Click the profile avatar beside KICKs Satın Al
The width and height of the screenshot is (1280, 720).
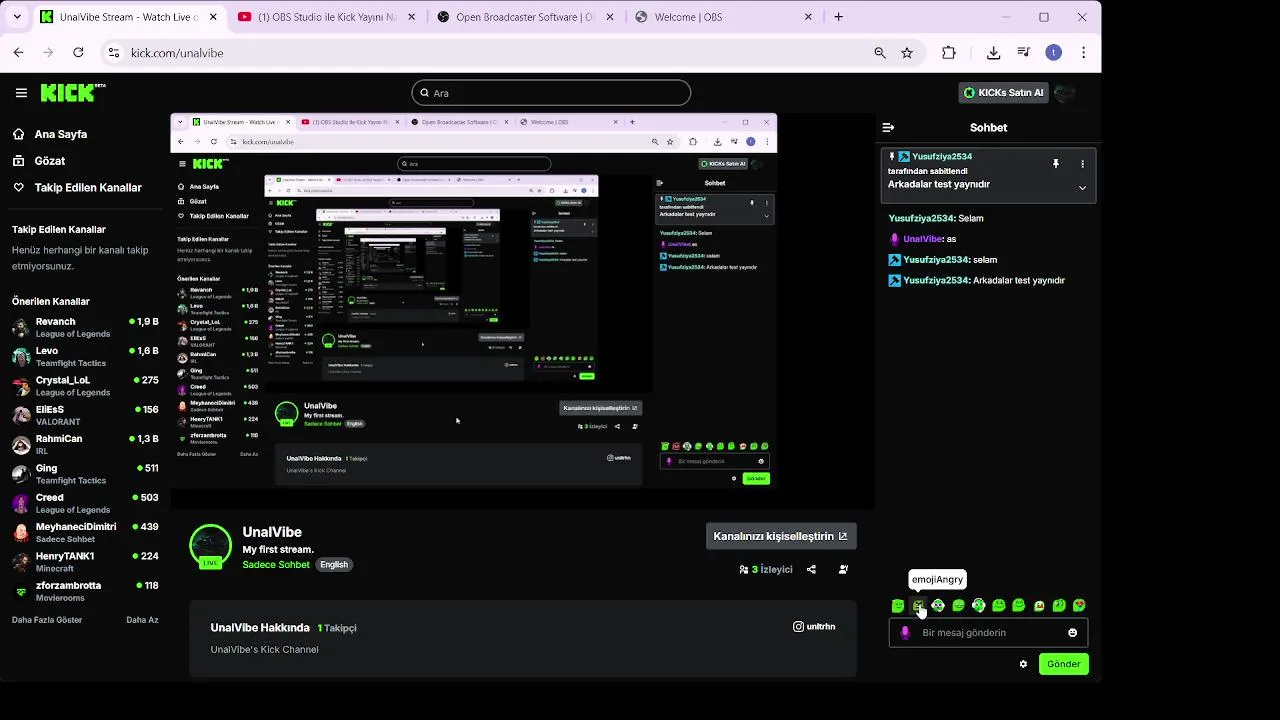pyautogui.click(x=1065, y=93)
